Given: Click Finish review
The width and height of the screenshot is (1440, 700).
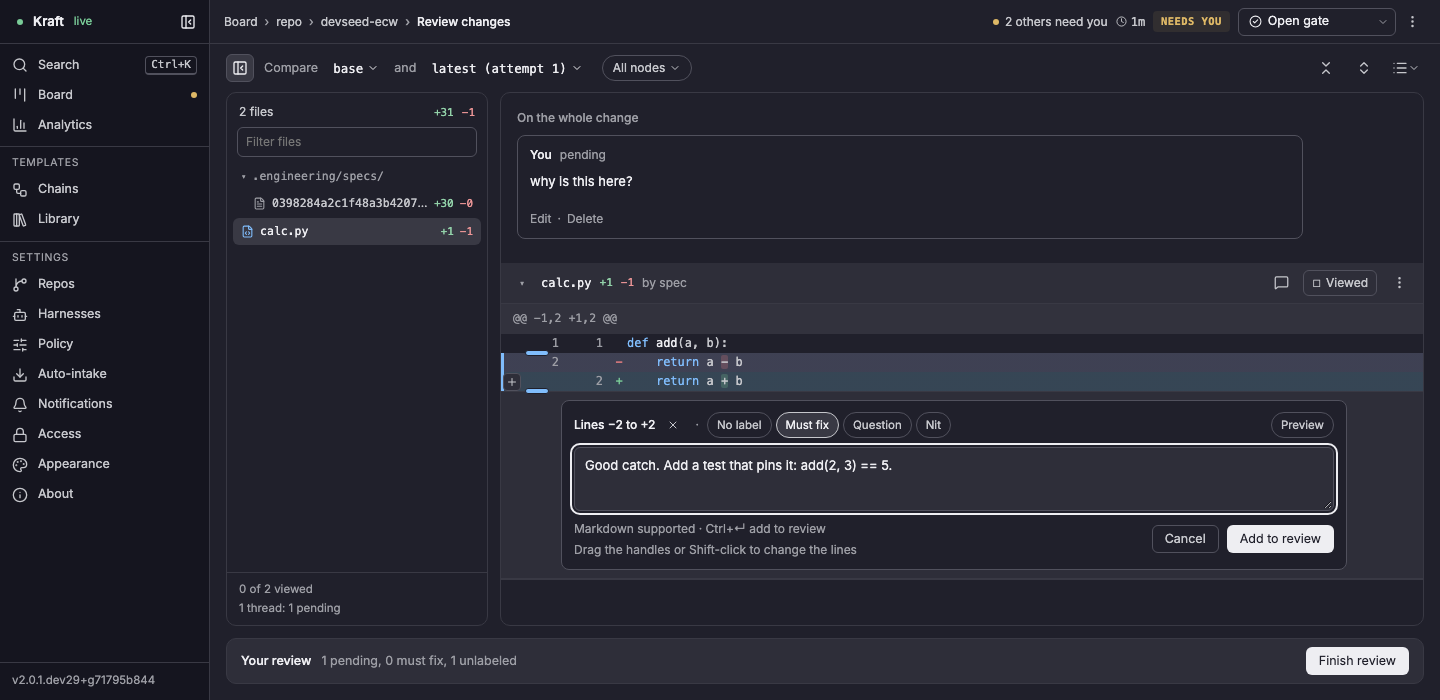Looking at the screenshot, I should [1357, 661].
